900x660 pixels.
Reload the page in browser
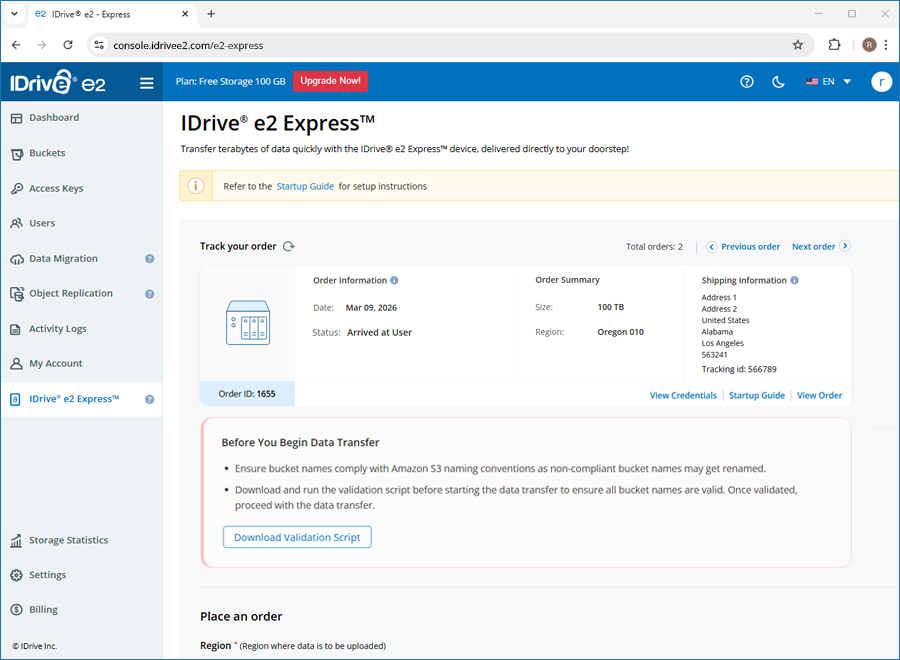pos(68,45)
